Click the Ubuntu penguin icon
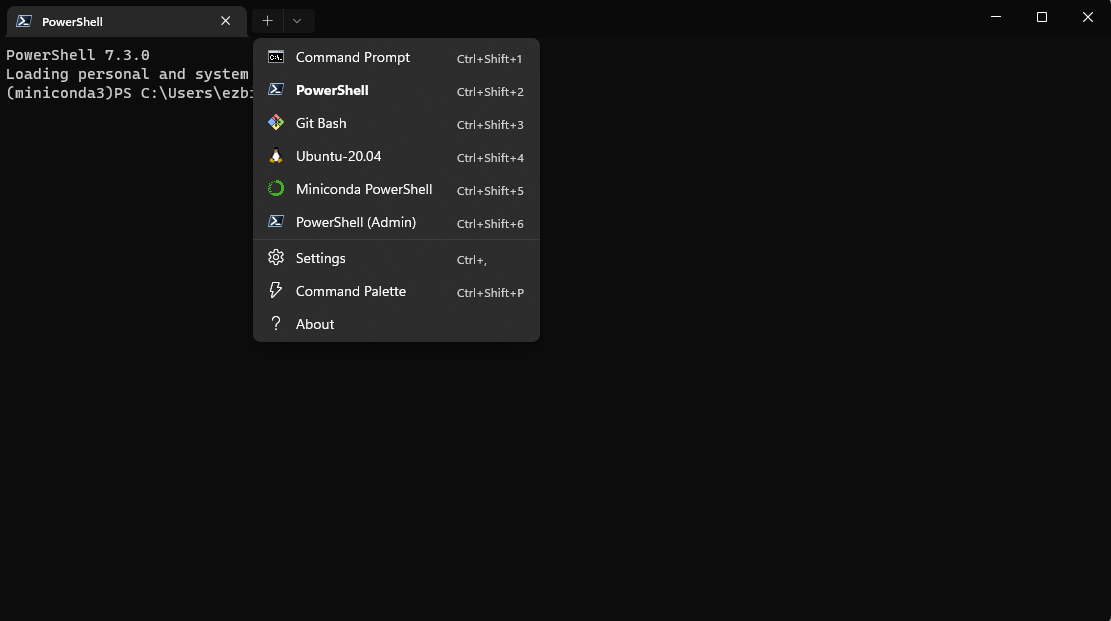The height and width of the screenshot is (621, 1111). point(275,155)
